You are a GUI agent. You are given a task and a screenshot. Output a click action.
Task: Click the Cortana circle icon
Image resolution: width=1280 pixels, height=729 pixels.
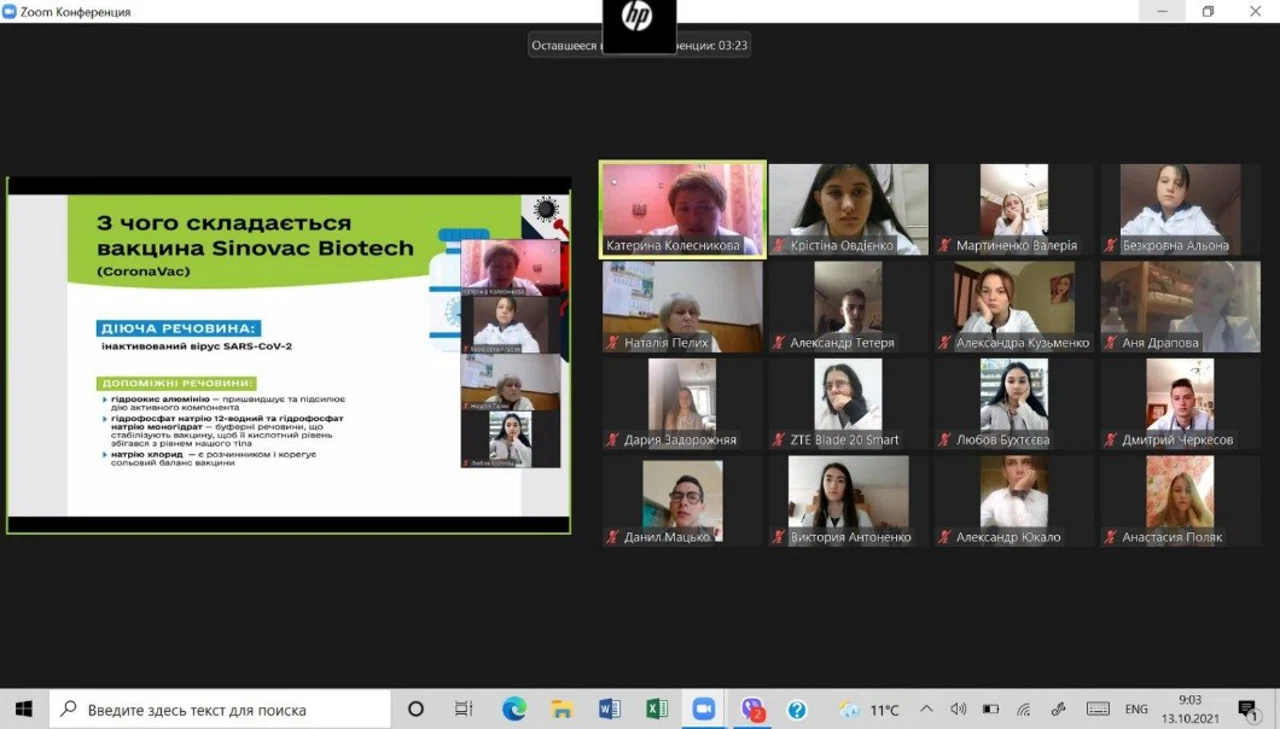(x=416, y=709)
